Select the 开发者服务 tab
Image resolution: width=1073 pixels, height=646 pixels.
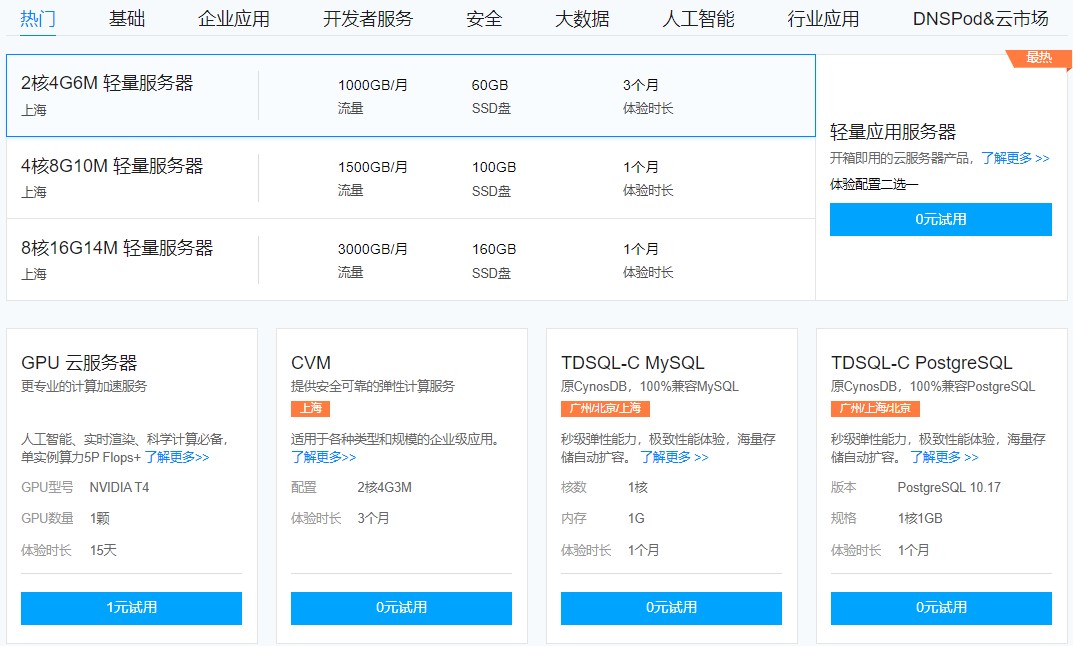click(x=366, y=18)
